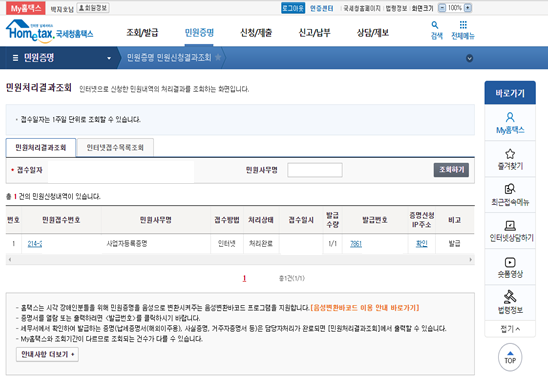Open the 검색 search icon
Viewport: 550px width, 388px height.
(x=436, y=30)
